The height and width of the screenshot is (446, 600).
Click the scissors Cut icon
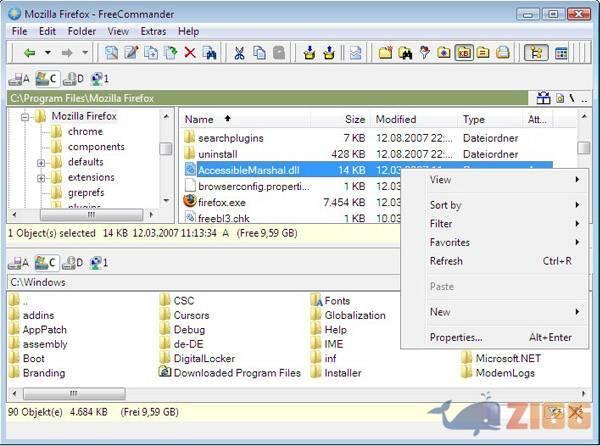[x=239, y=52]
